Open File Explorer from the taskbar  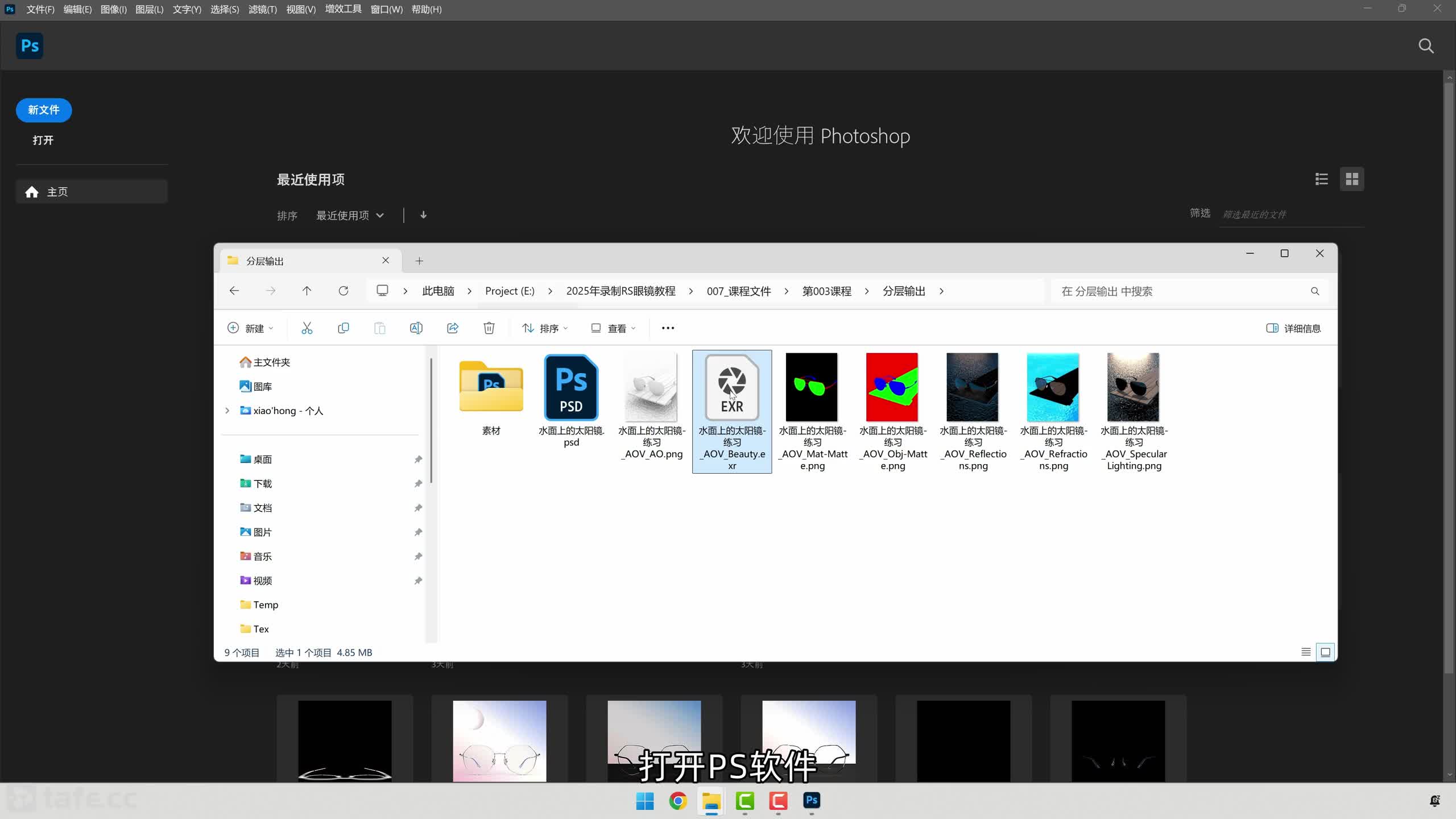click(x=711, y=801)
